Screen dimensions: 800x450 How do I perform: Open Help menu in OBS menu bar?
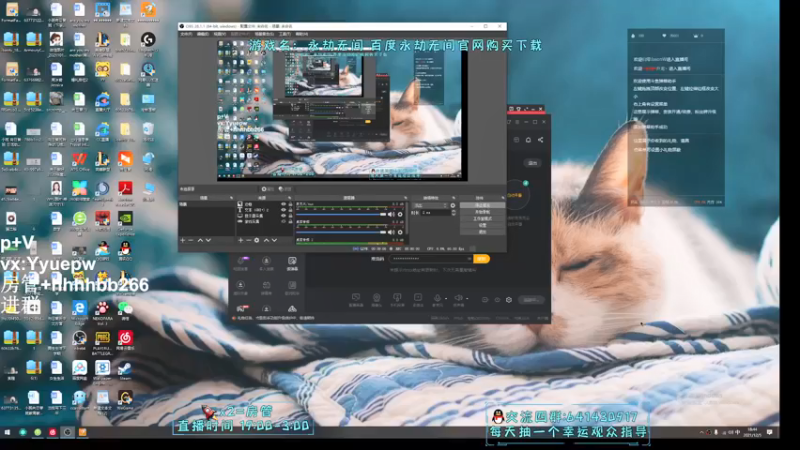302,34
